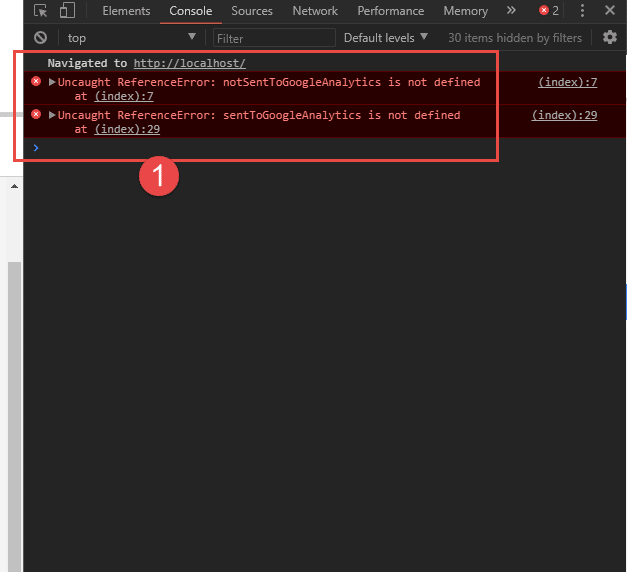Toggle the device toolbar icon
The image size is (627, 572).
click(67, 11)
